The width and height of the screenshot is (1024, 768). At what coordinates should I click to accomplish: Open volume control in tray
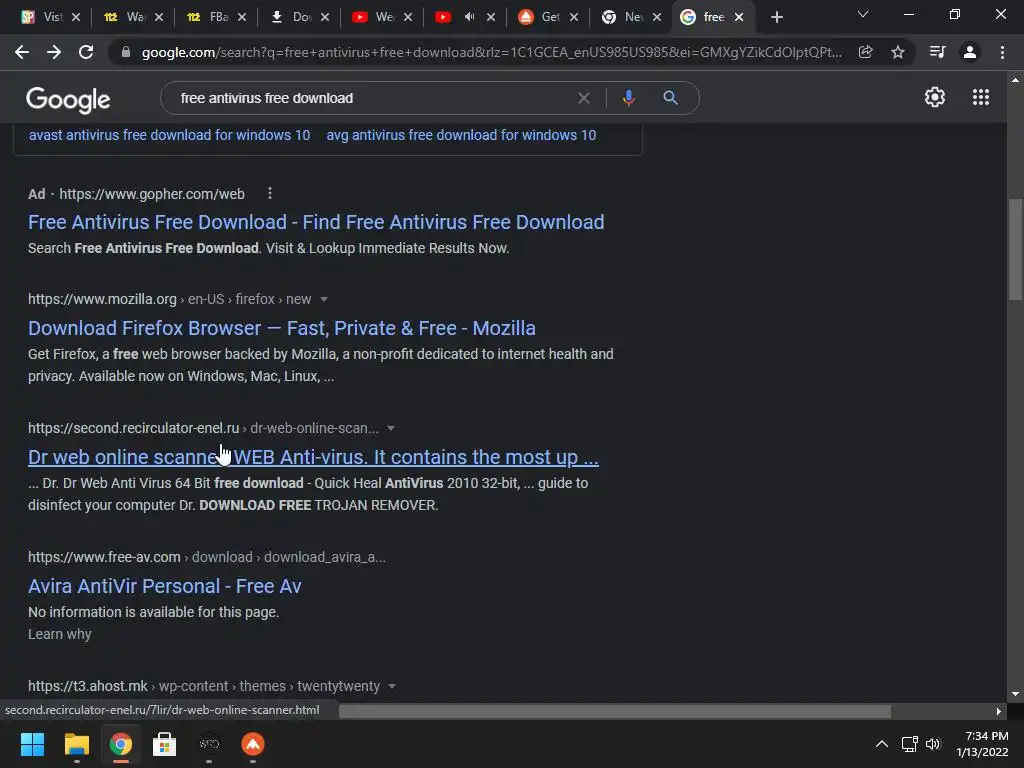coord(933,744)
